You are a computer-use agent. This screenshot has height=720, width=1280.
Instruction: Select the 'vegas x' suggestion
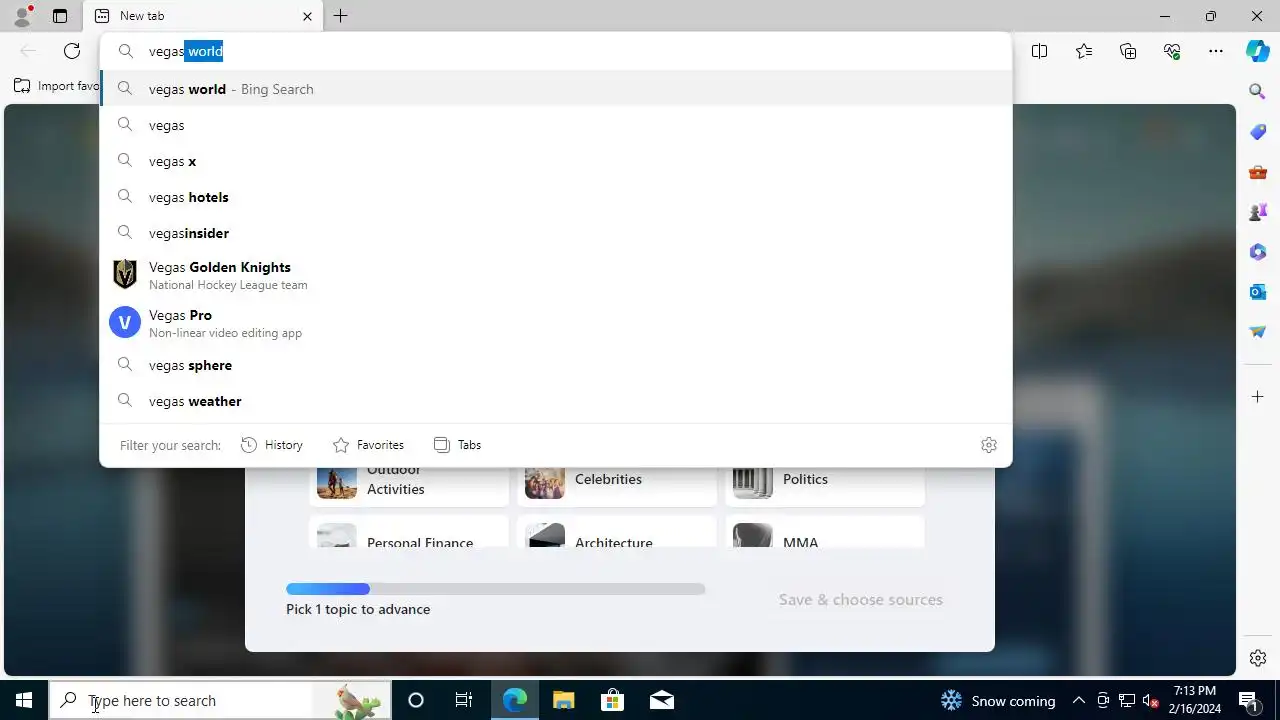(x=556, y=161)
